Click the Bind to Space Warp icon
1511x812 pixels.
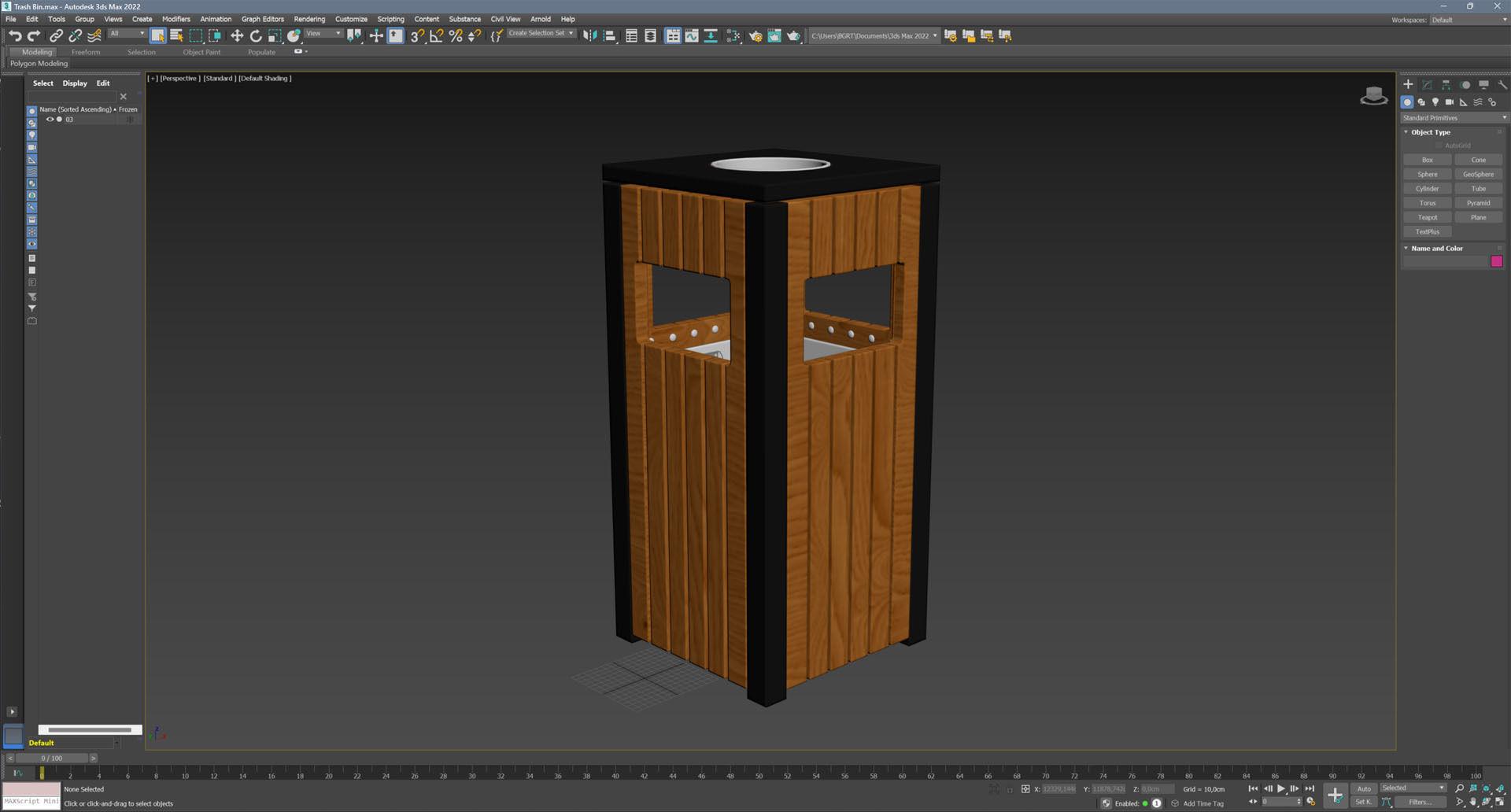tap(94, 35)
